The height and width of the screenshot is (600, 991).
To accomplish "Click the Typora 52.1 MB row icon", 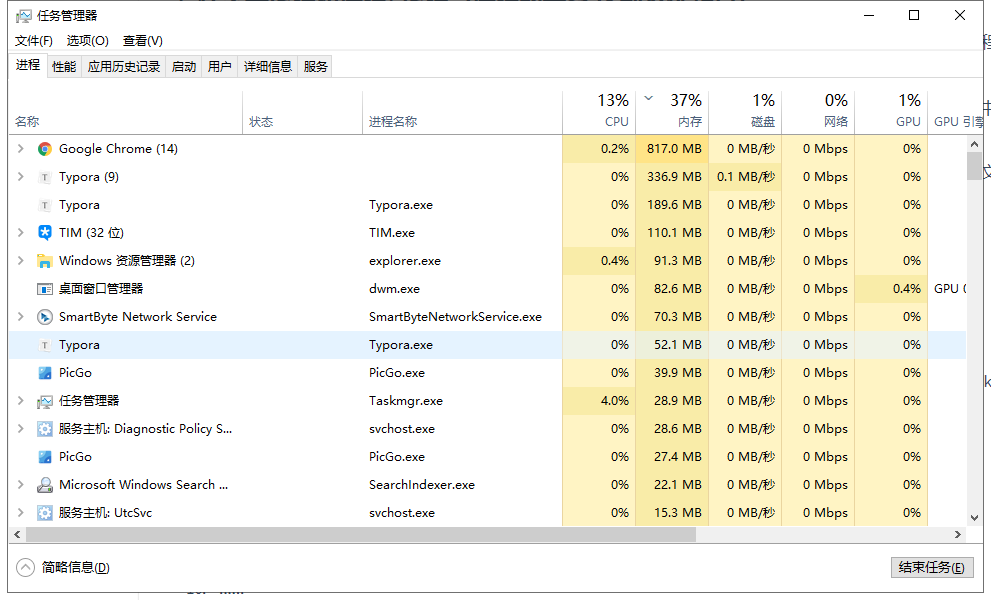I will (44, 345).
